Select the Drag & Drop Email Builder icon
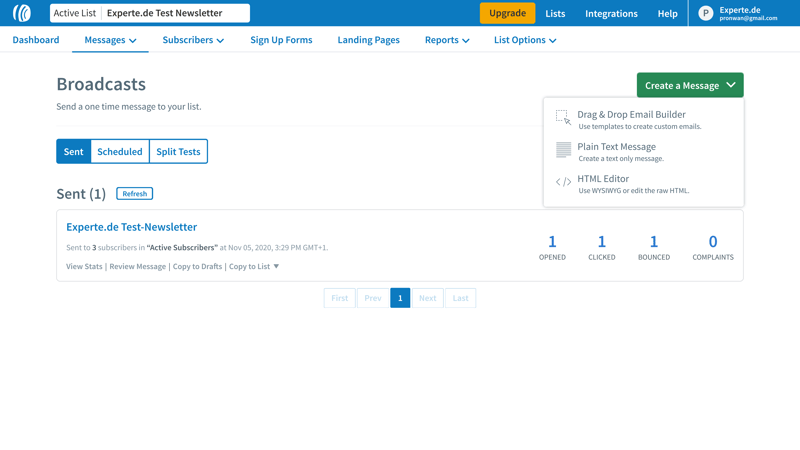 click(x=563, y=118)
